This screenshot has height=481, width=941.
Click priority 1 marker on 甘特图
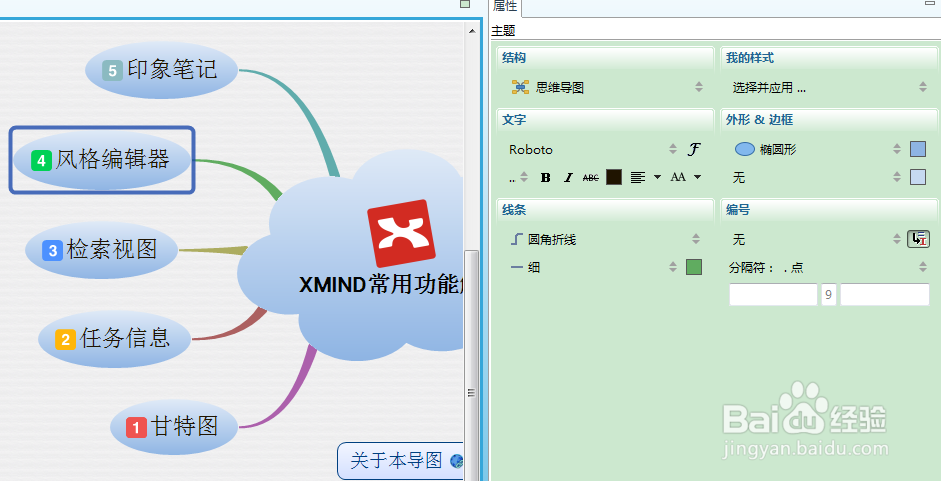tap(136, 428)
